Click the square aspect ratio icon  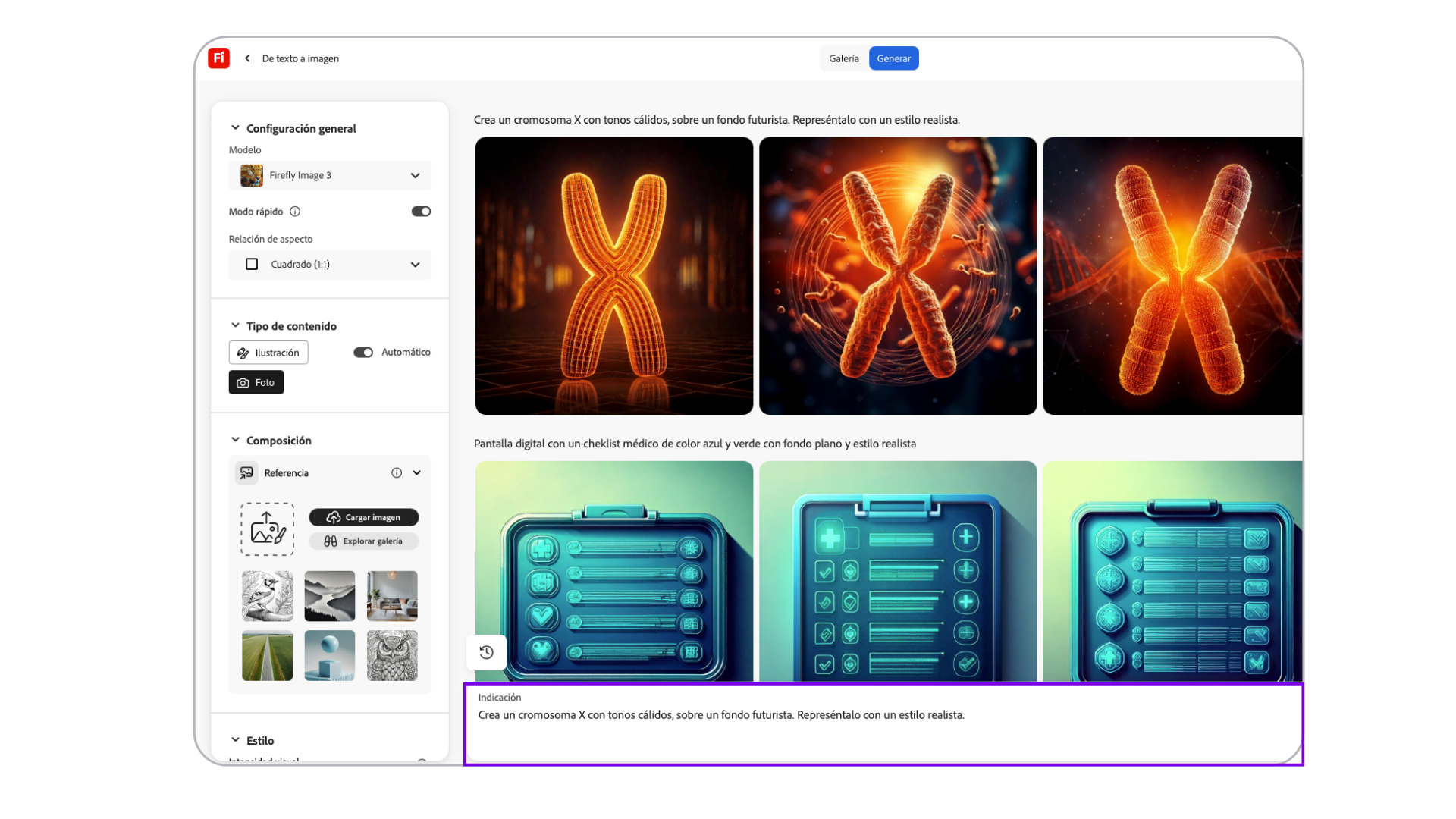252,264
